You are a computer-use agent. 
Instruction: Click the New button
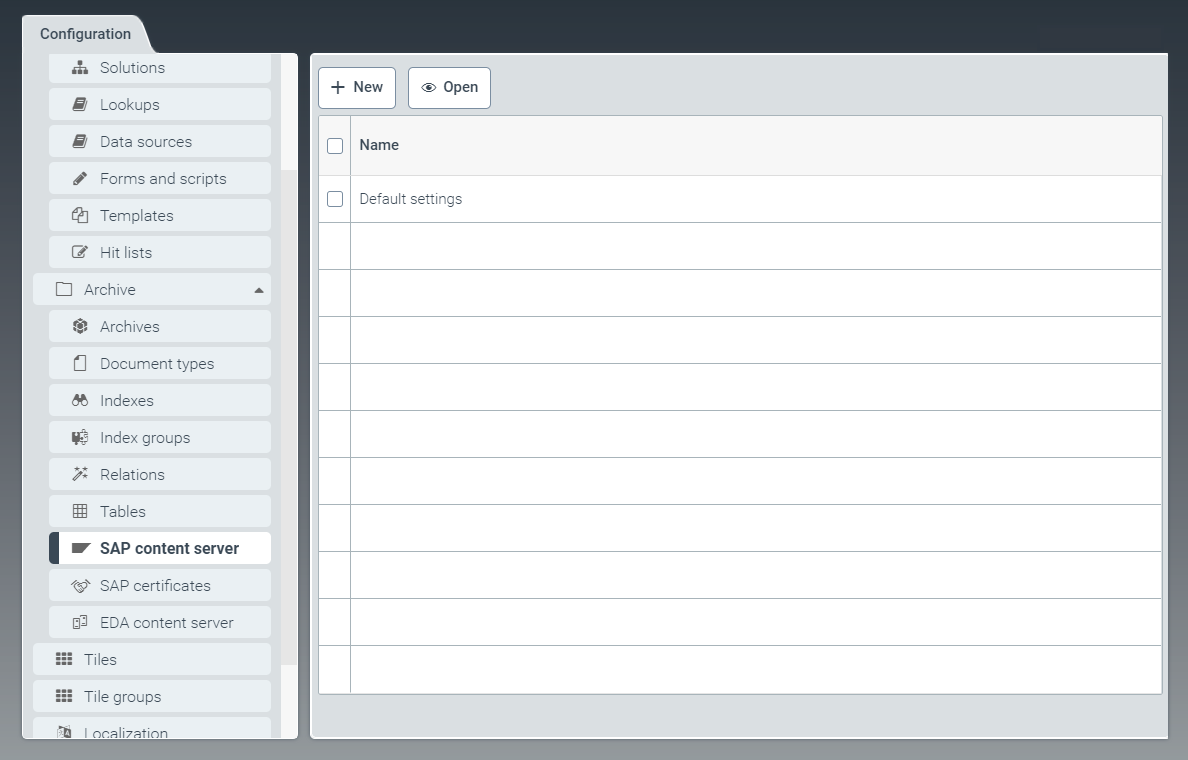357,88
